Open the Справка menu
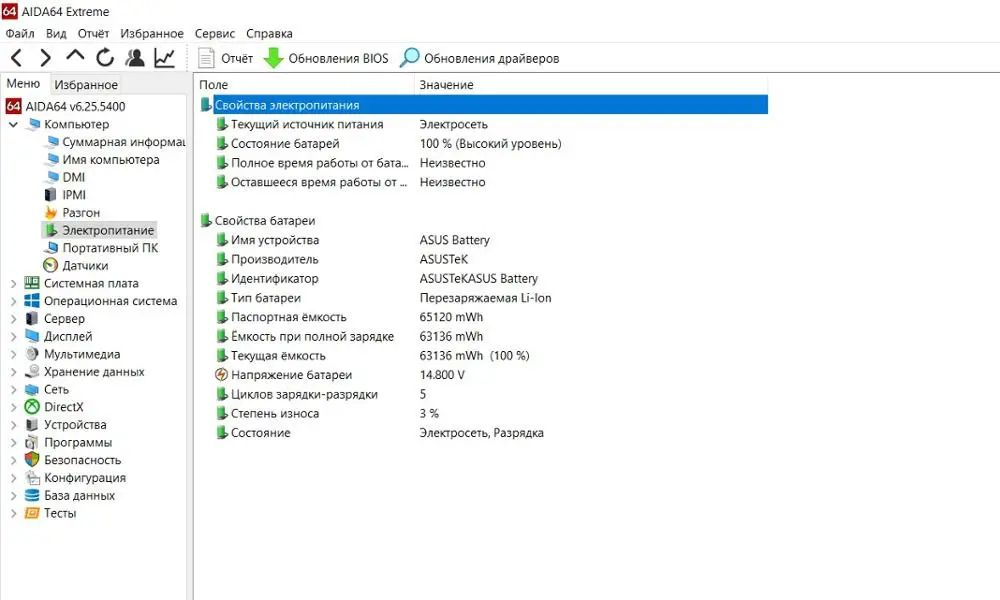1000x600 pixels. 269,33
